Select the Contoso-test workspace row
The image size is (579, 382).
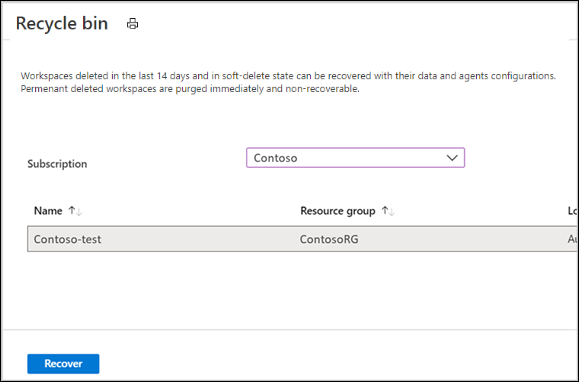[x=302, y=239]
